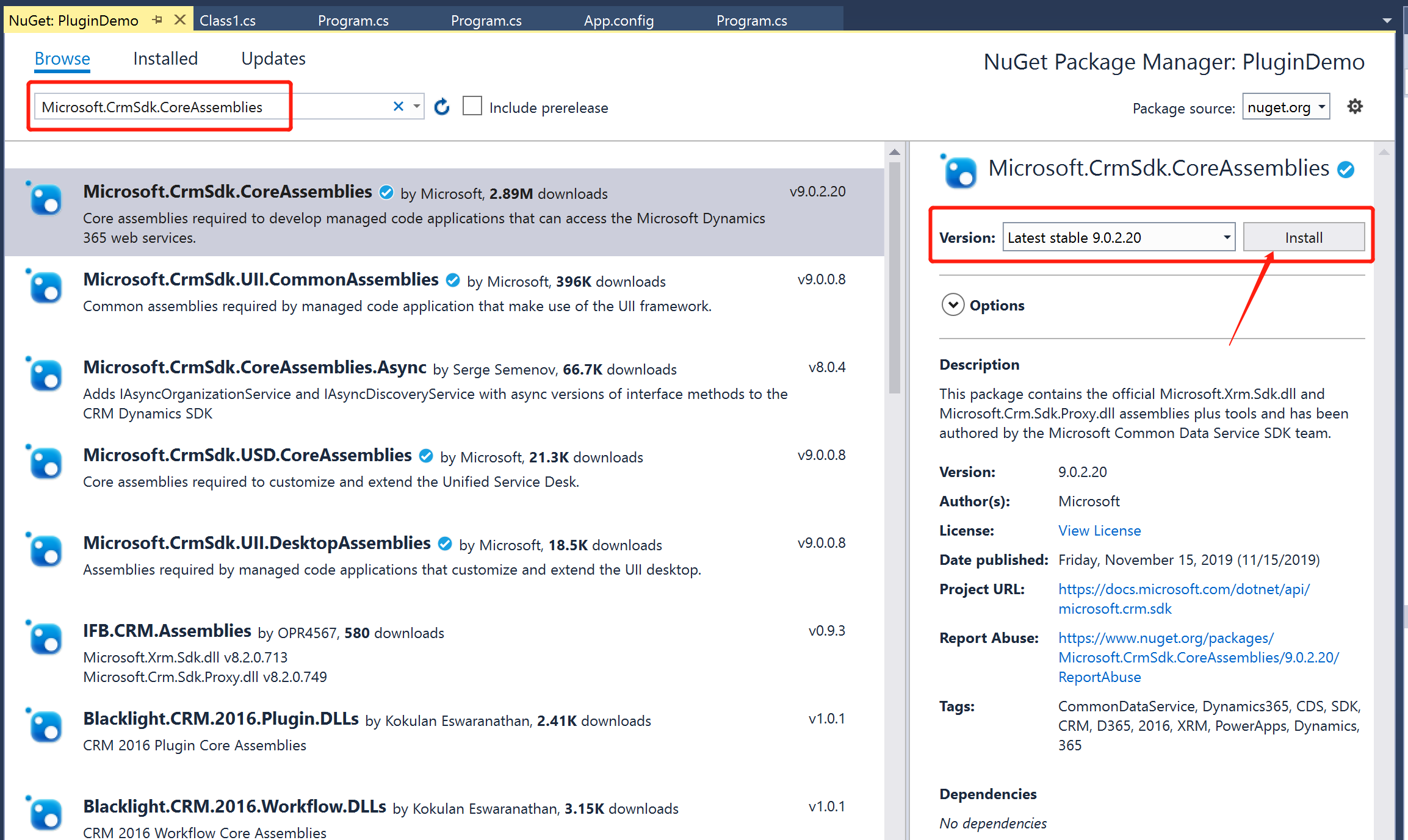The image size is (1408, 840).
Task: Select the Blacklight.CRM.2016.Plugin.DLLs package title
Action: [x=221, y=719]
